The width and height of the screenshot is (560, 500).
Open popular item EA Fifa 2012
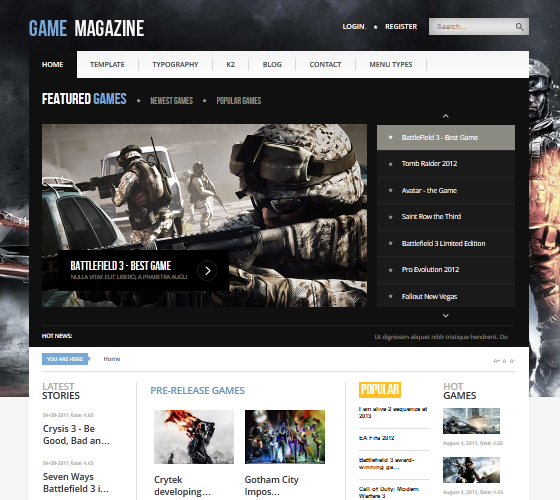coord(376,438)
